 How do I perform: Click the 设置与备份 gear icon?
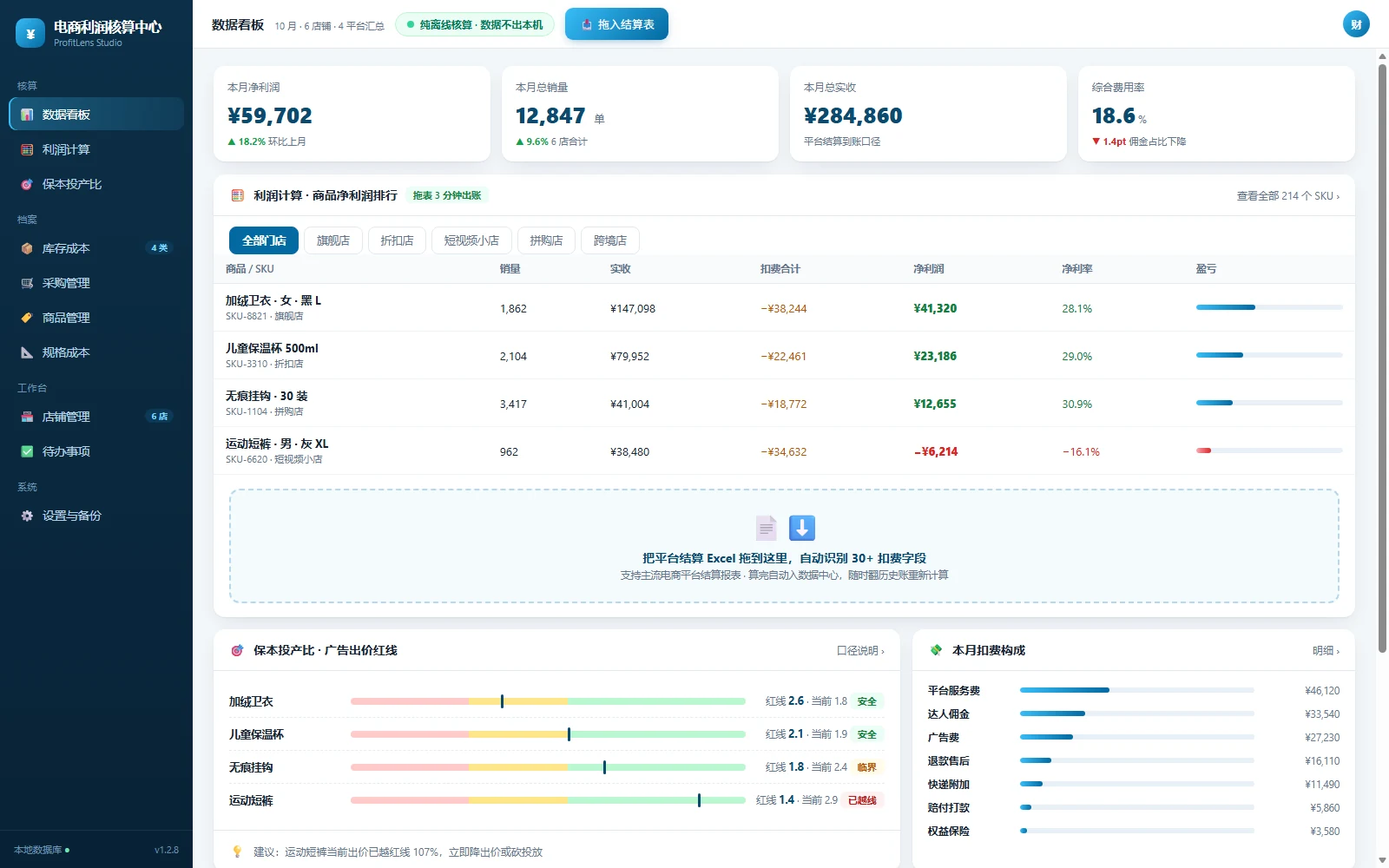[27, 516]
